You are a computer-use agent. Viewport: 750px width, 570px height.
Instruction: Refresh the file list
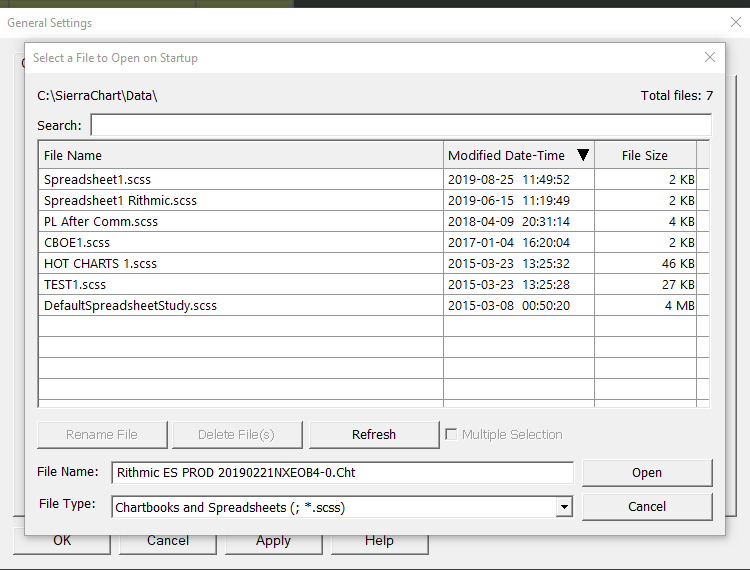374,434
